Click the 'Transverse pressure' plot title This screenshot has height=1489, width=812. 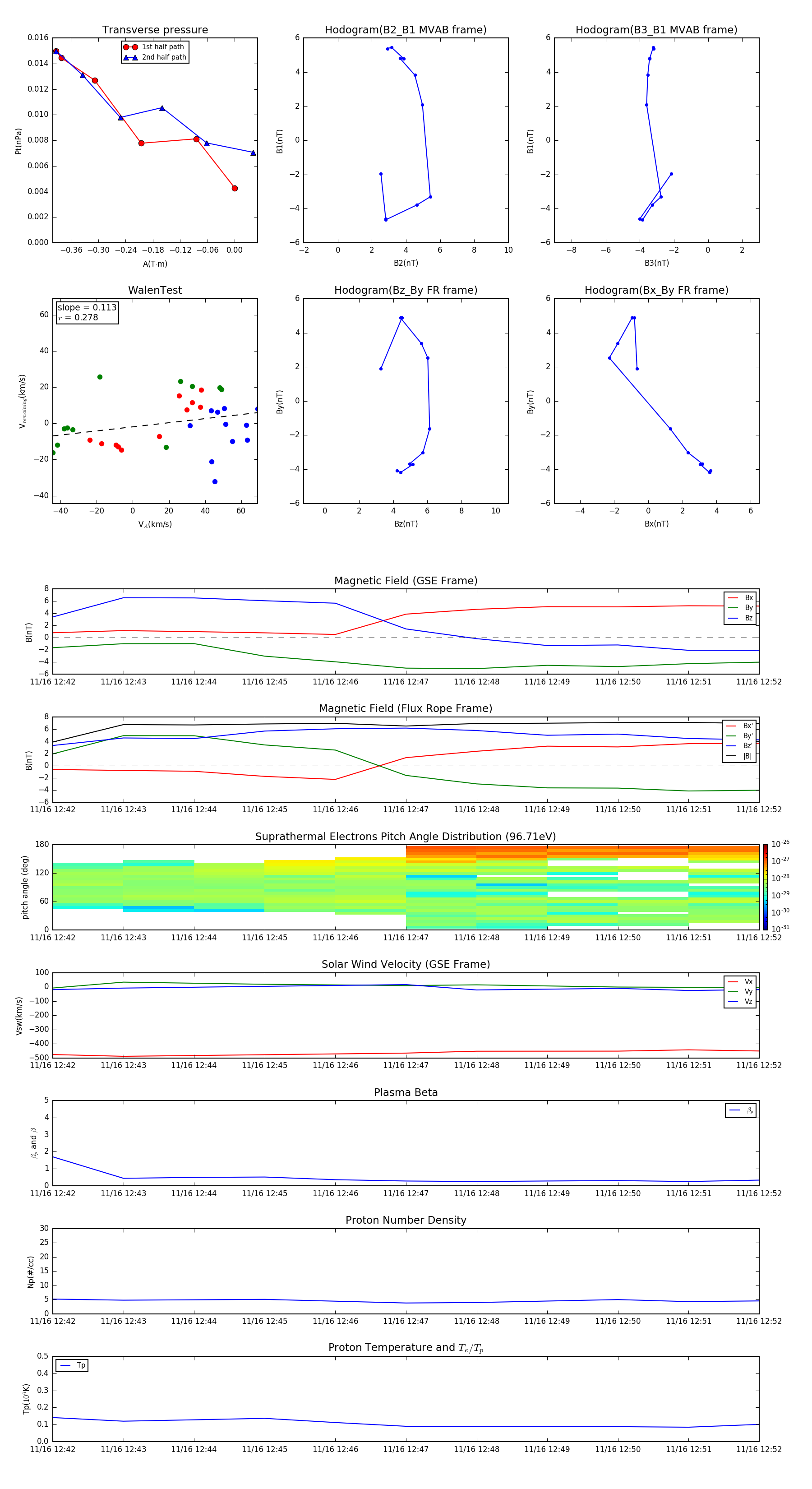155,30
